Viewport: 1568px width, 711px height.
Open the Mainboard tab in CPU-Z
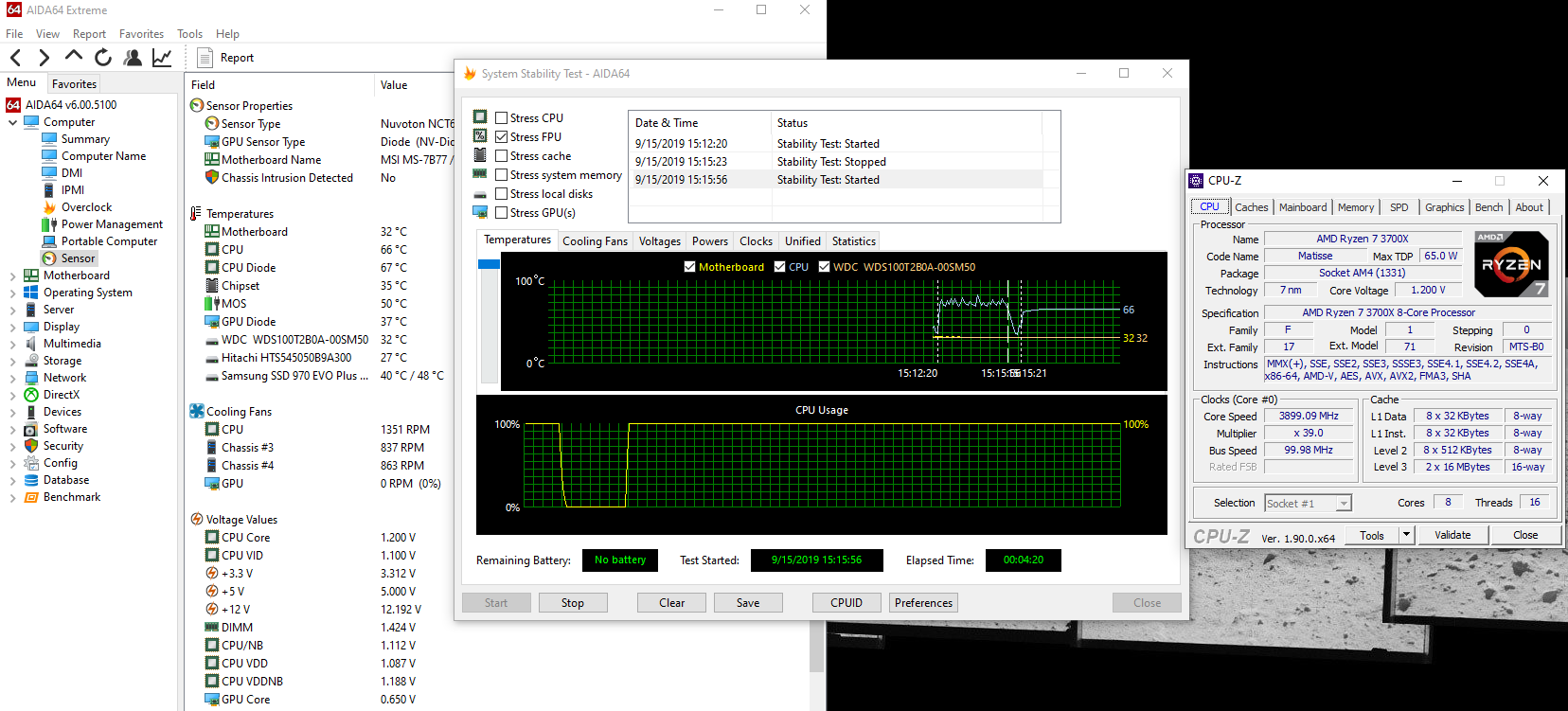coord(1302,207)
